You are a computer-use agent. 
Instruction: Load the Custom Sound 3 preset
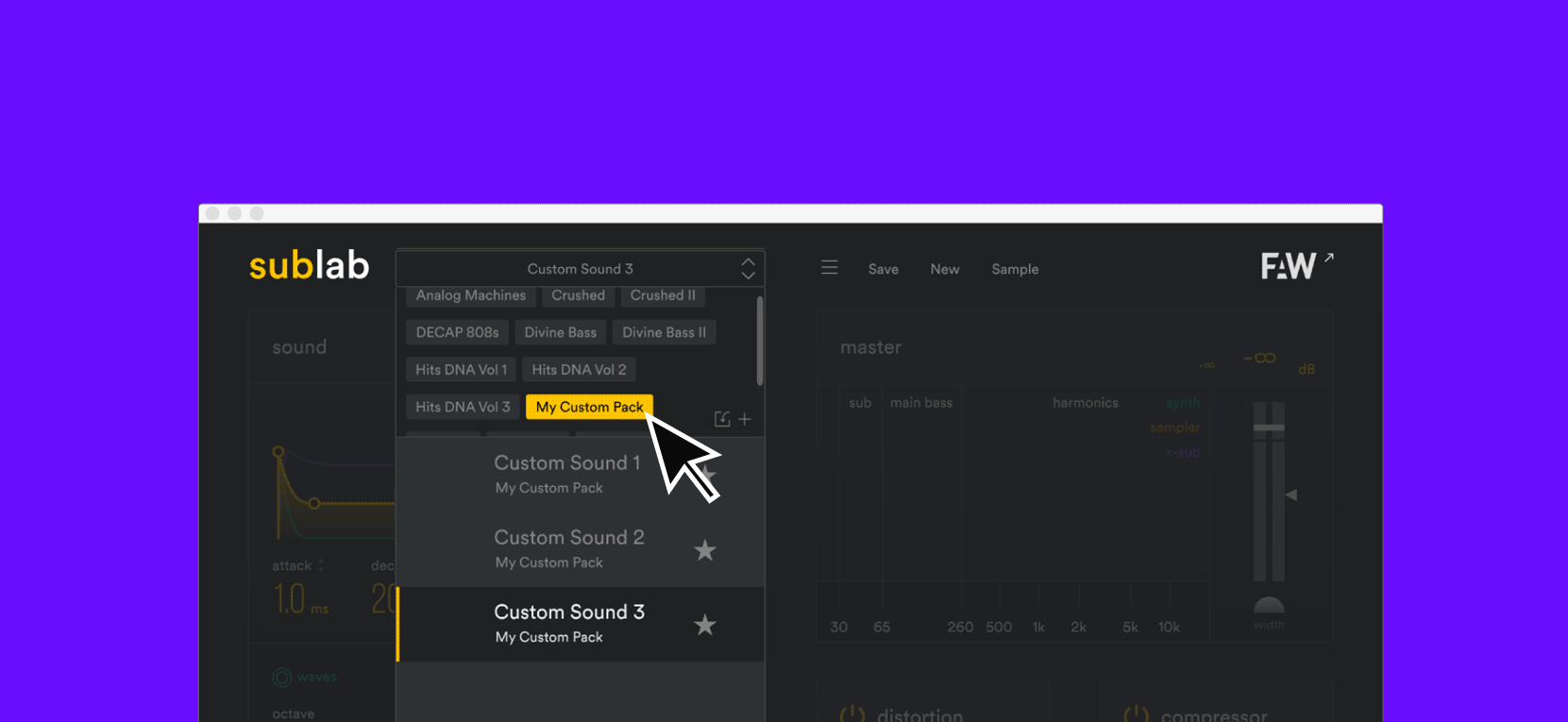pos(580,624)
